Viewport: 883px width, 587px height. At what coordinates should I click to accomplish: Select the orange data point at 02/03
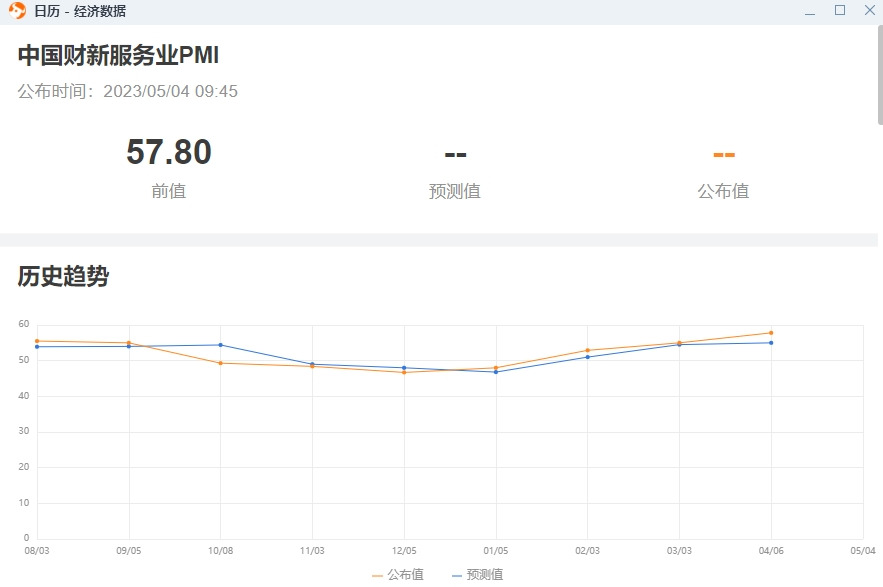pyautogui.click(x=587, y=350)
